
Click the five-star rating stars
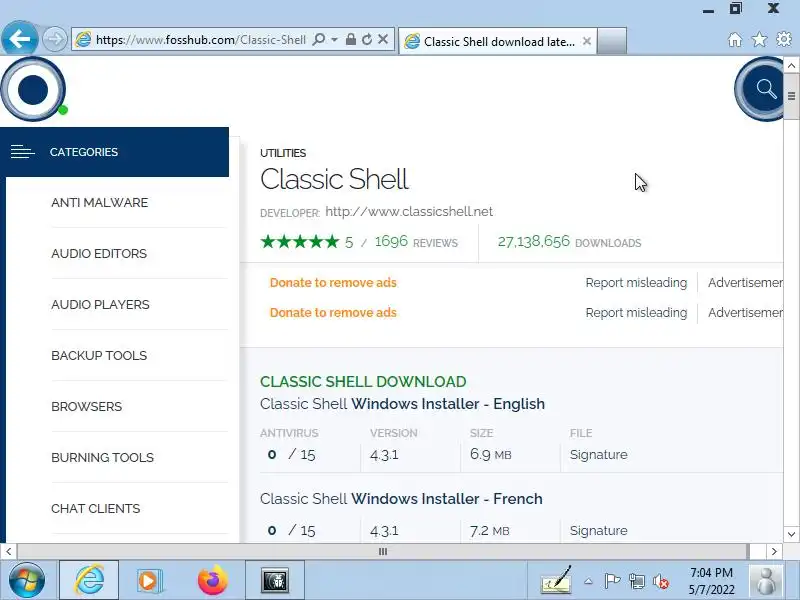299,241
